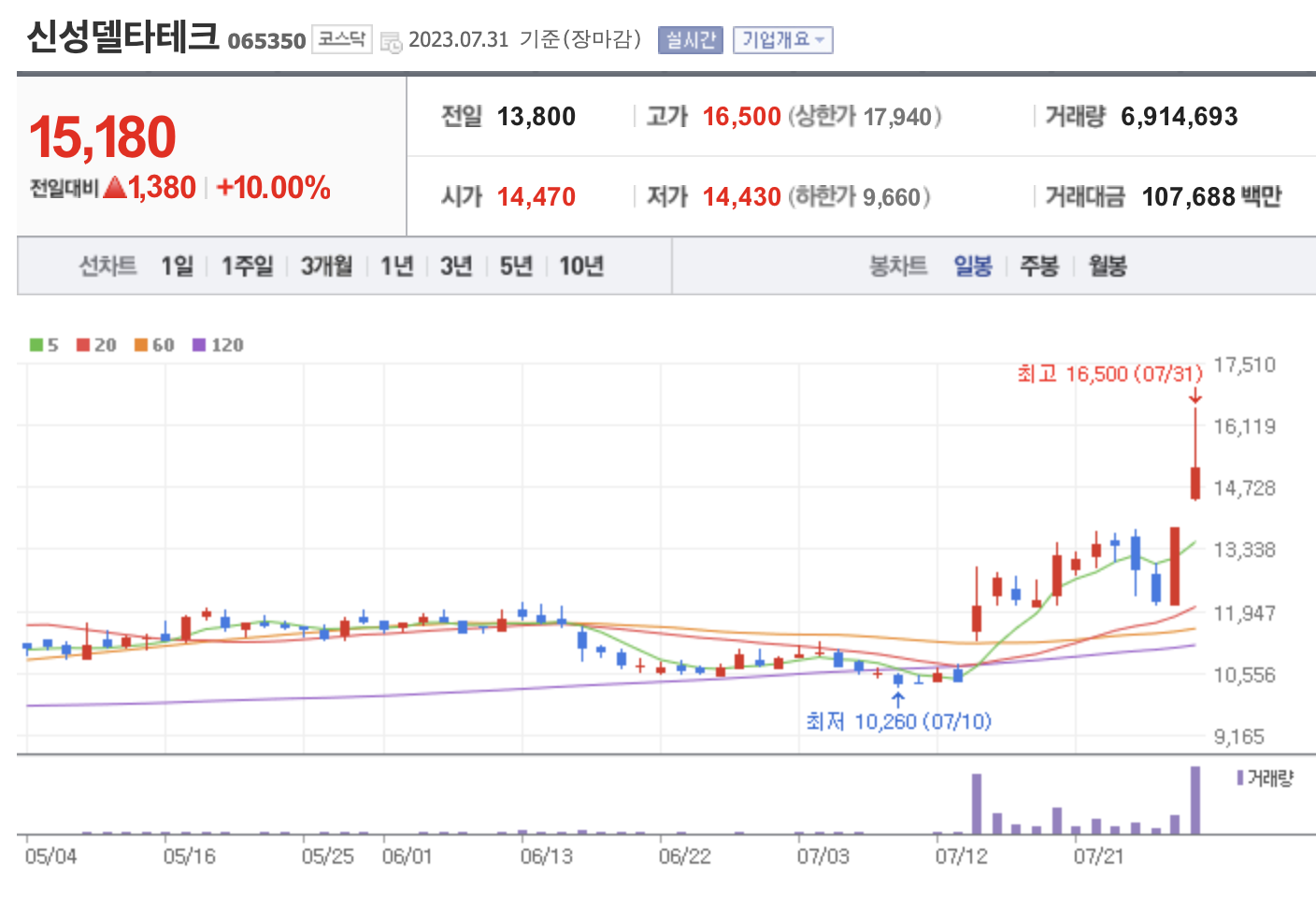Screen dimensions: 1316x901
Task: Click the 실시간 real-time button
Action: [691, 40]
